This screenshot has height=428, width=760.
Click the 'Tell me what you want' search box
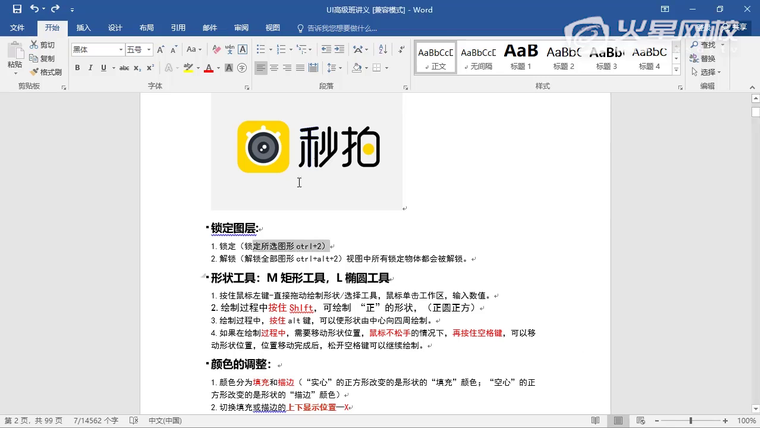pyautogui.click(x=342, y=28)
